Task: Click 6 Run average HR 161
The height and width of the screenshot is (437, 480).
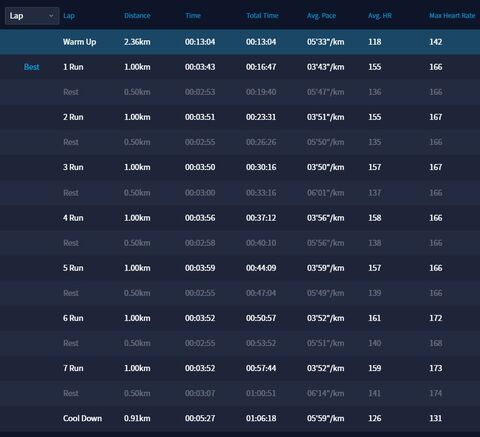Action: 375,318
